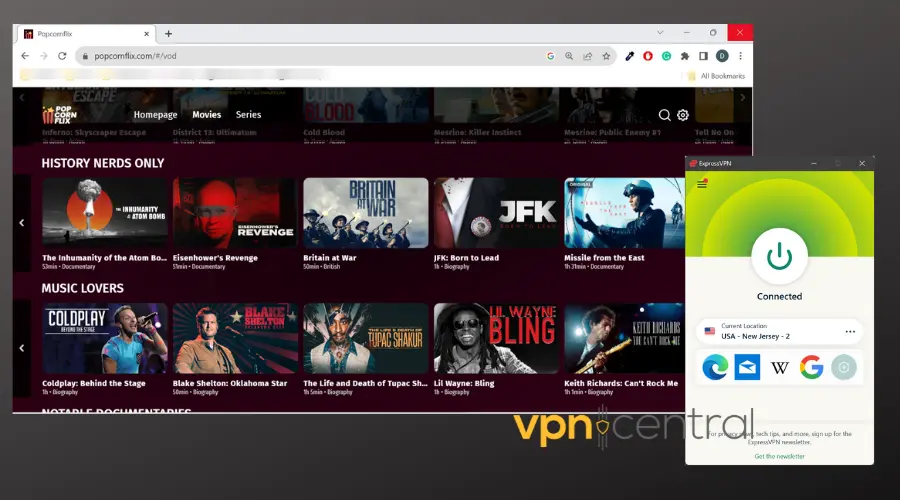Toggle the ExpressVPN power button off
The height and width of the screenshot is (500, 900).
pos(779,256)
